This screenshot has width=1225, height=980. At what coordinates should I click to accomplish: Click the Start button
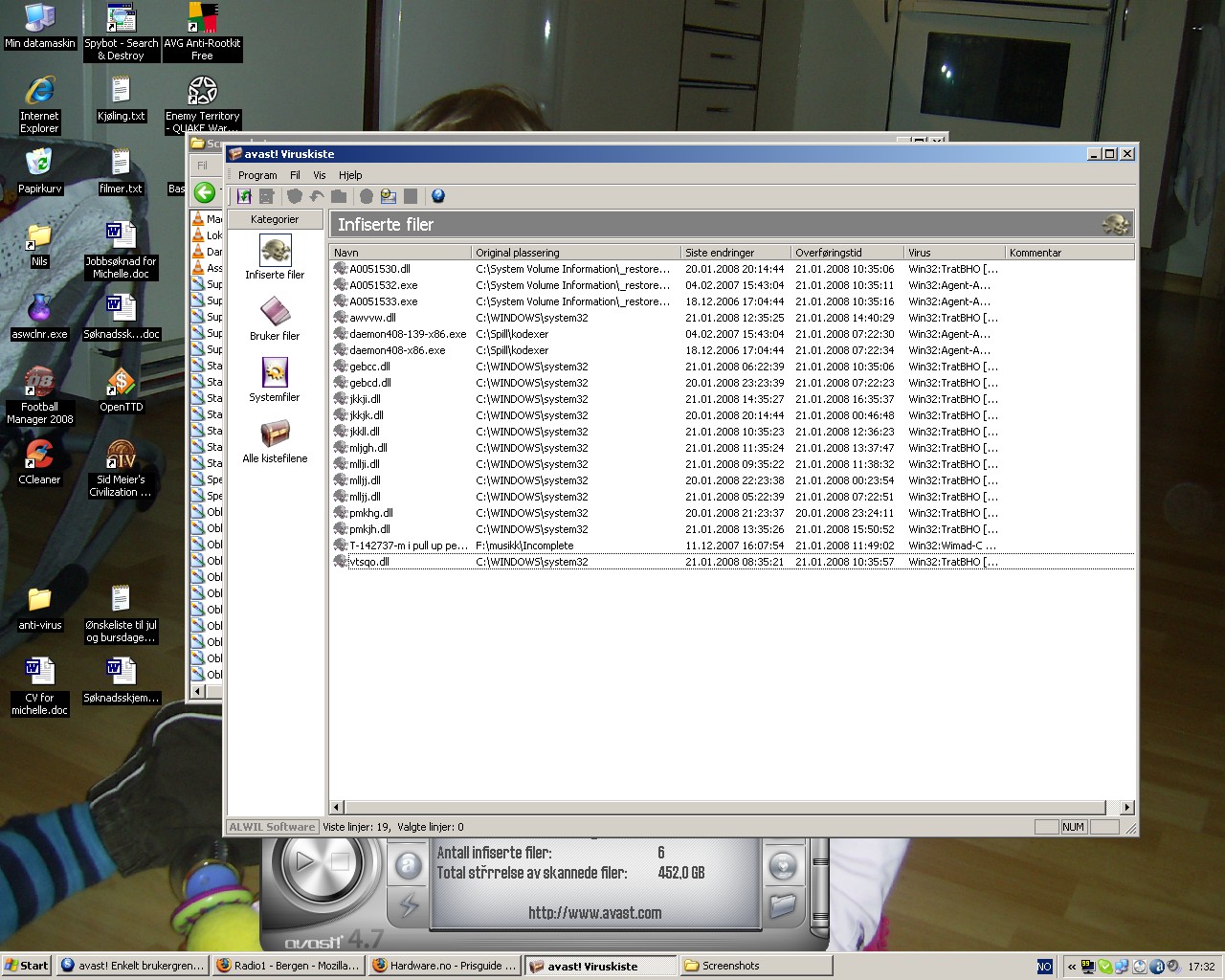pyautogui.click(x=27, y=966)
